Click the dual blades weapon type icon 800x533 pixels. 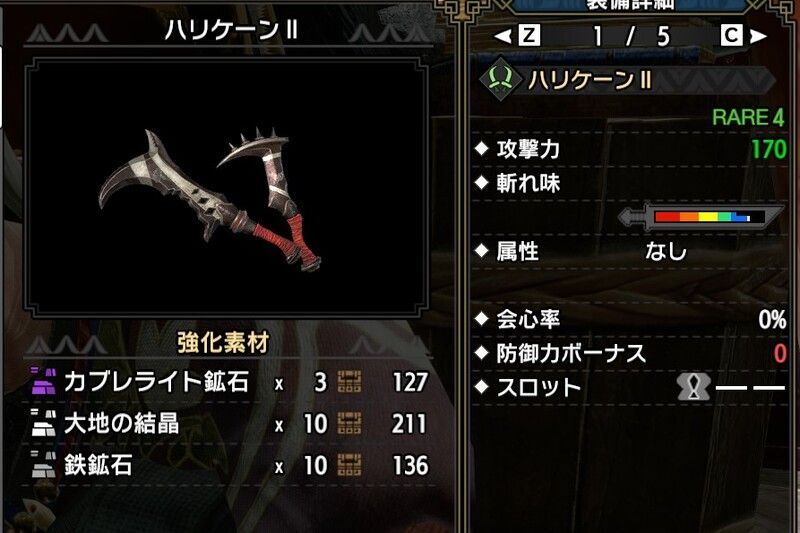pos(501,80)
